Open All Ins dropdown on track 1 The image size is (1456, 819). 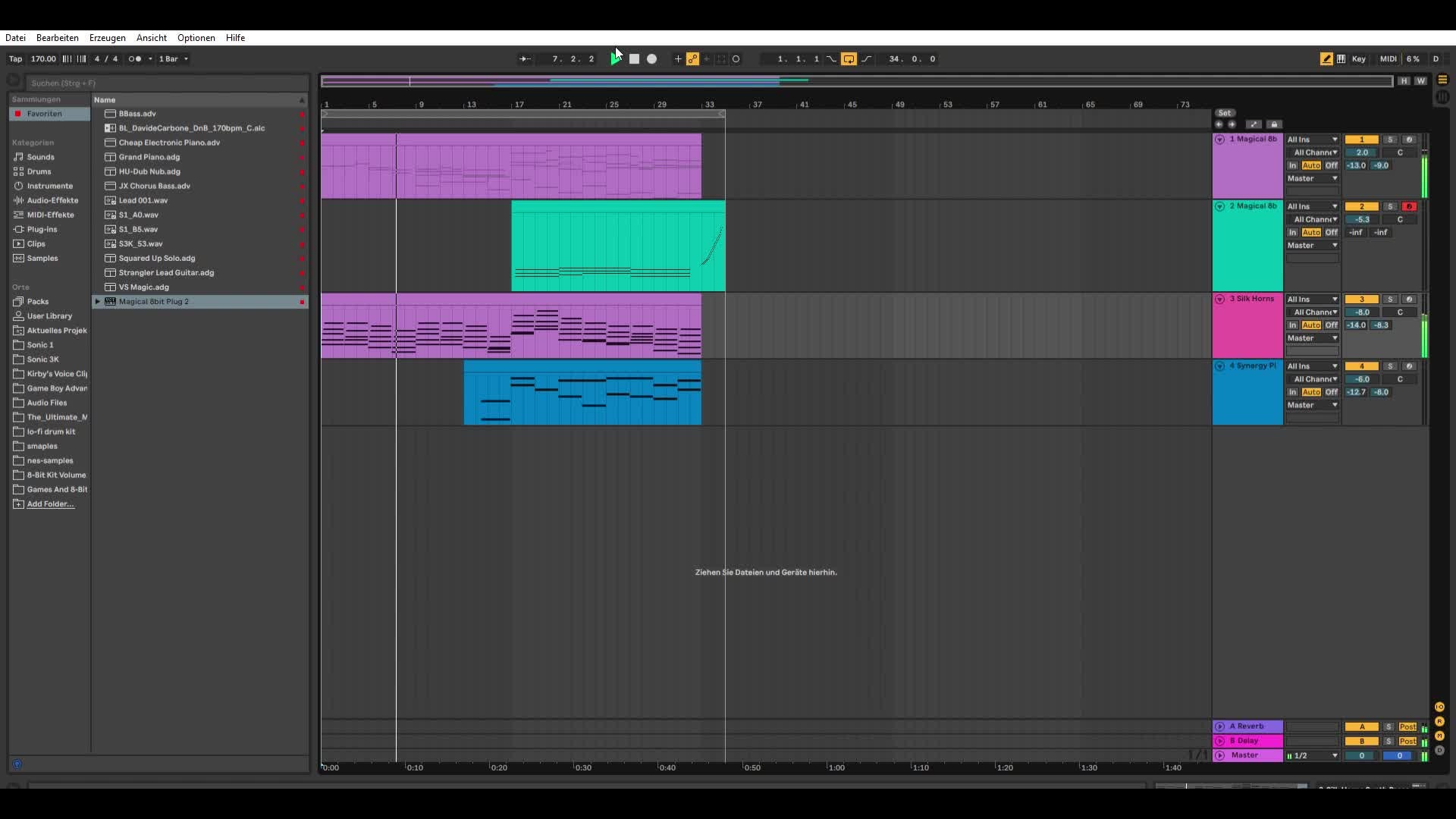tap(1313, 140)
